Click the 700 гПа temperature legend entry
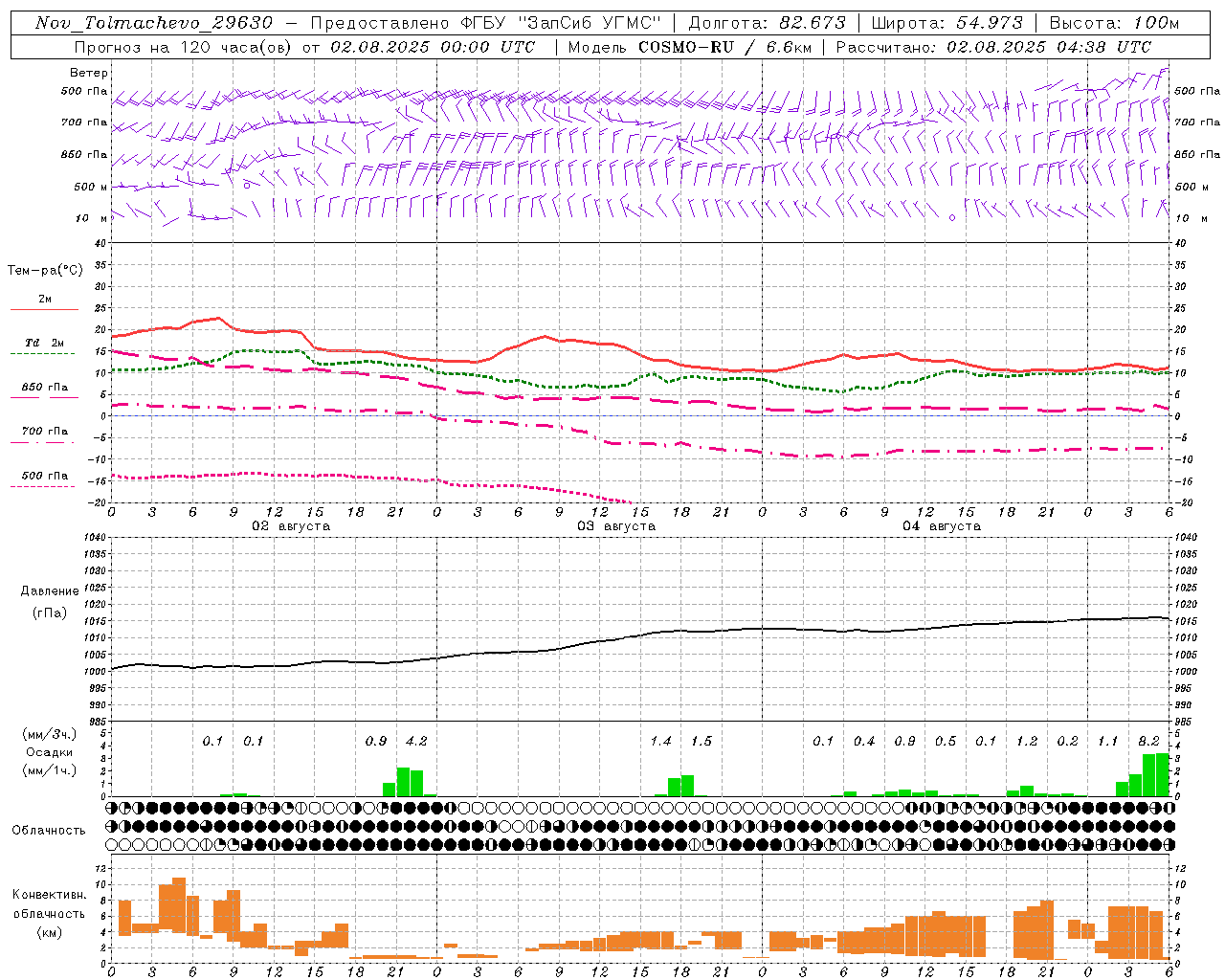Screen dimensions: 1225x980 [45, 432]
